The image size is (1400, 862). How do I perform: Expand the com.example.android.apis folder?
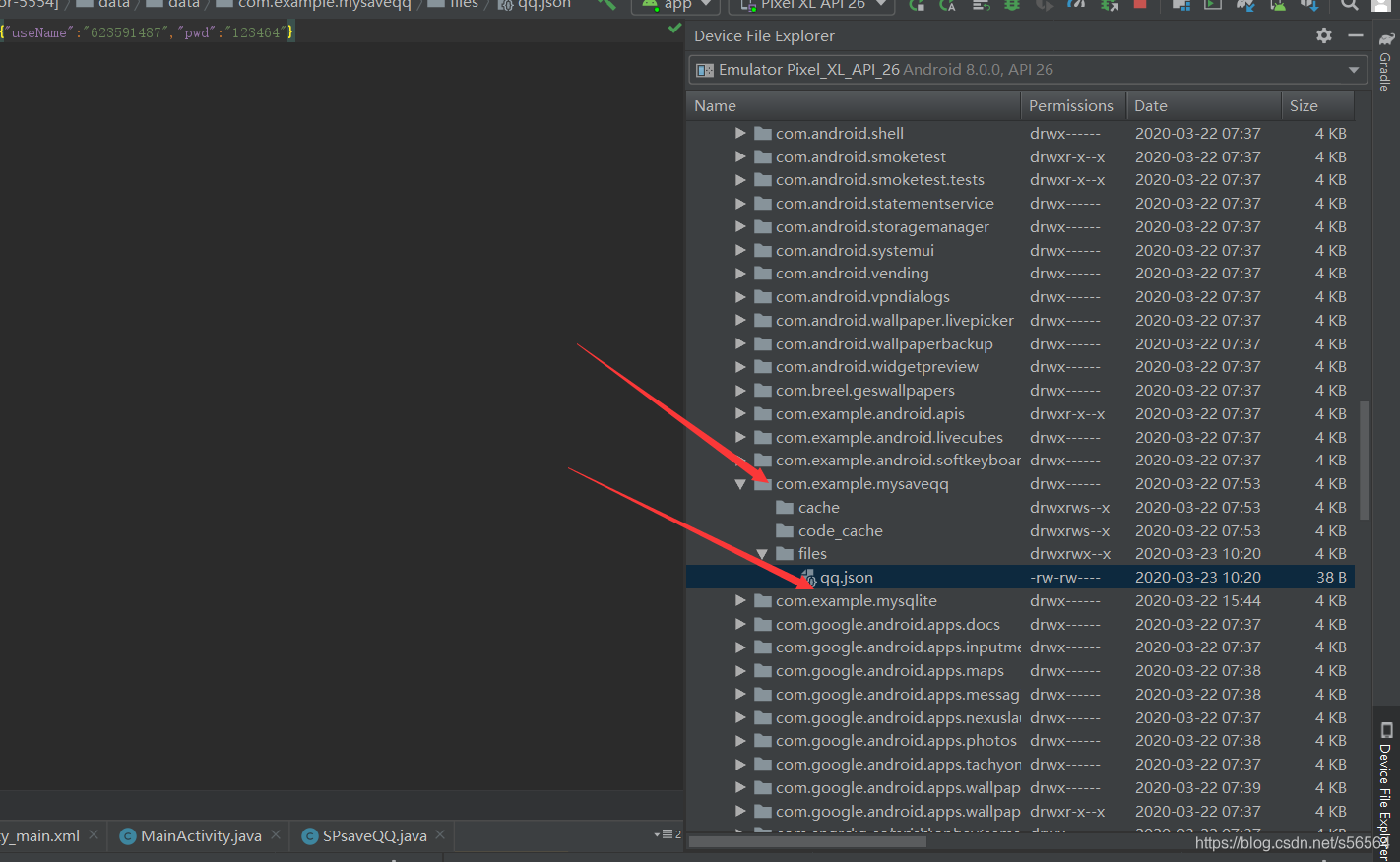(x=740, y=414)
